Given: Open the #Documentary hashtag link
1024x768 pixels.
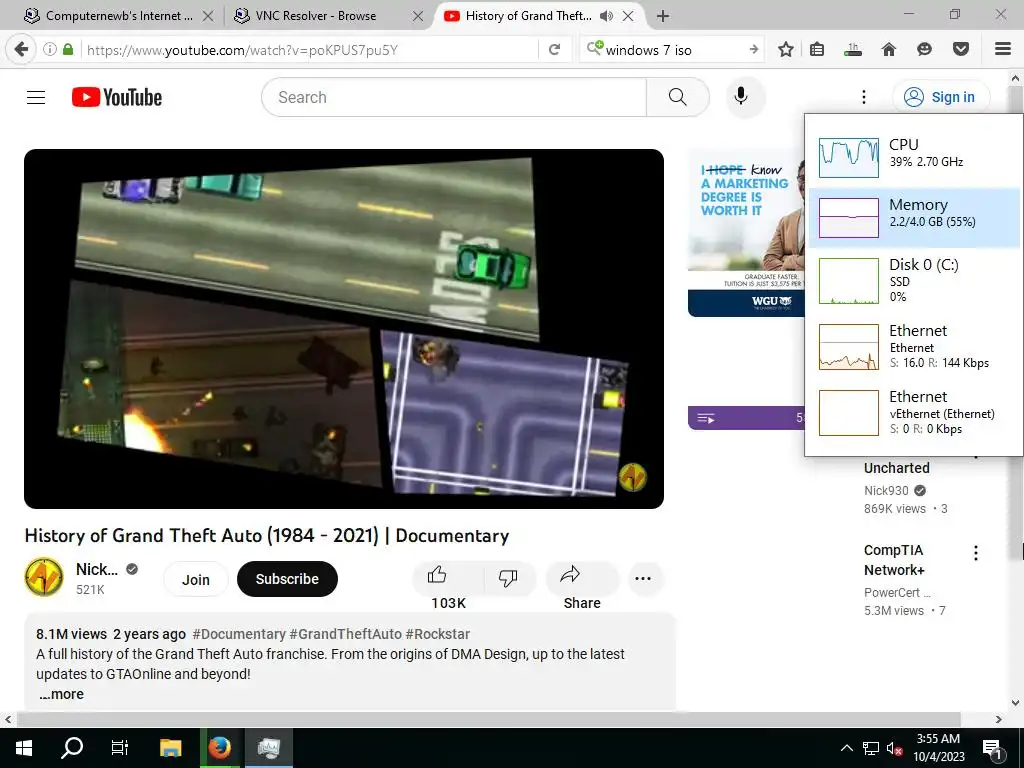Looking at the screenshot, I should pos(239,634).
